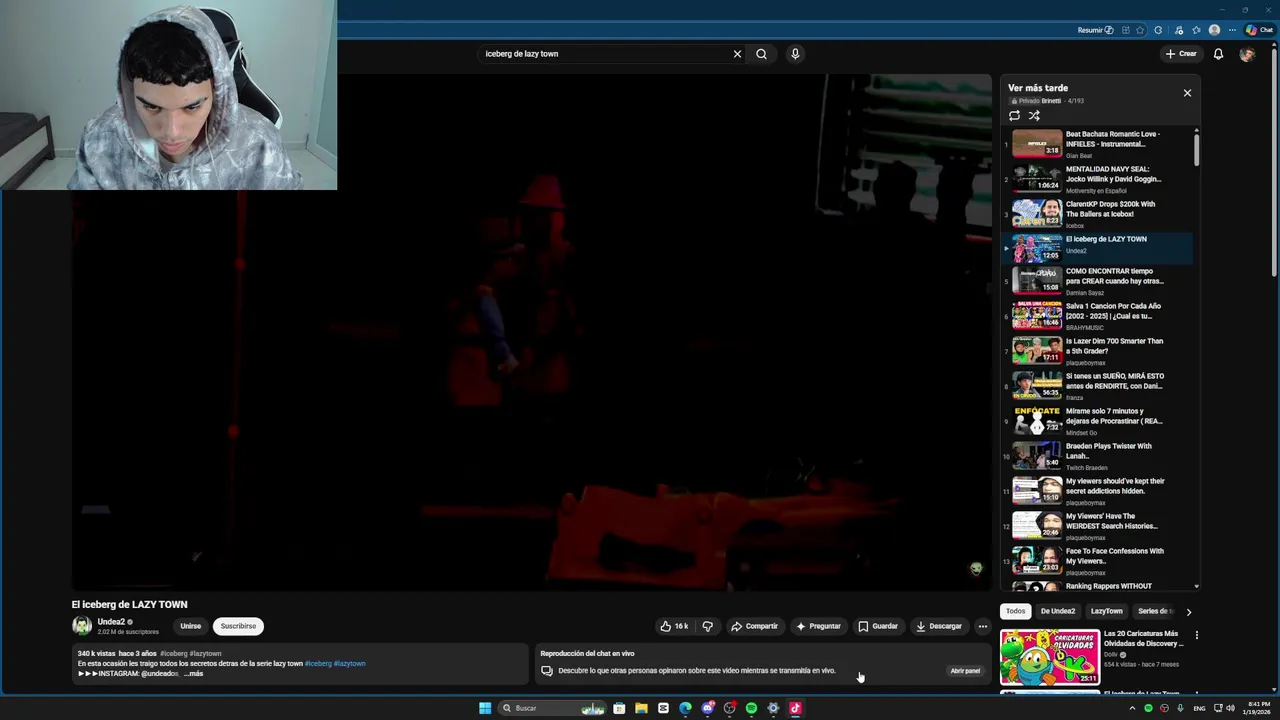Toggle playlist loop
This screenshot has height=720, width=1280.
pos(1014,116)
